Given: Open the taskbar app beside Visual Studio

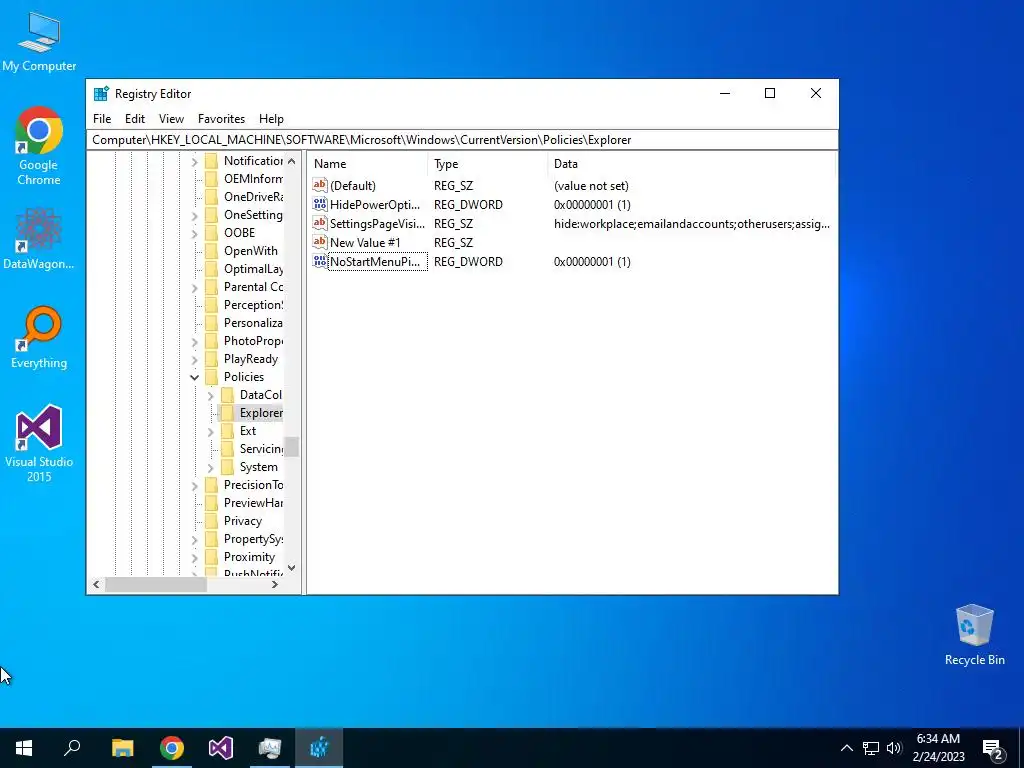Looking at the screenshot, I should [x=270, y=748].
